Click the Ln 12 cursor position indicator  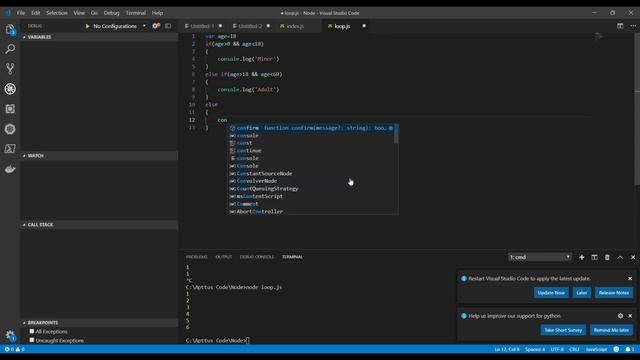[507, 349]
